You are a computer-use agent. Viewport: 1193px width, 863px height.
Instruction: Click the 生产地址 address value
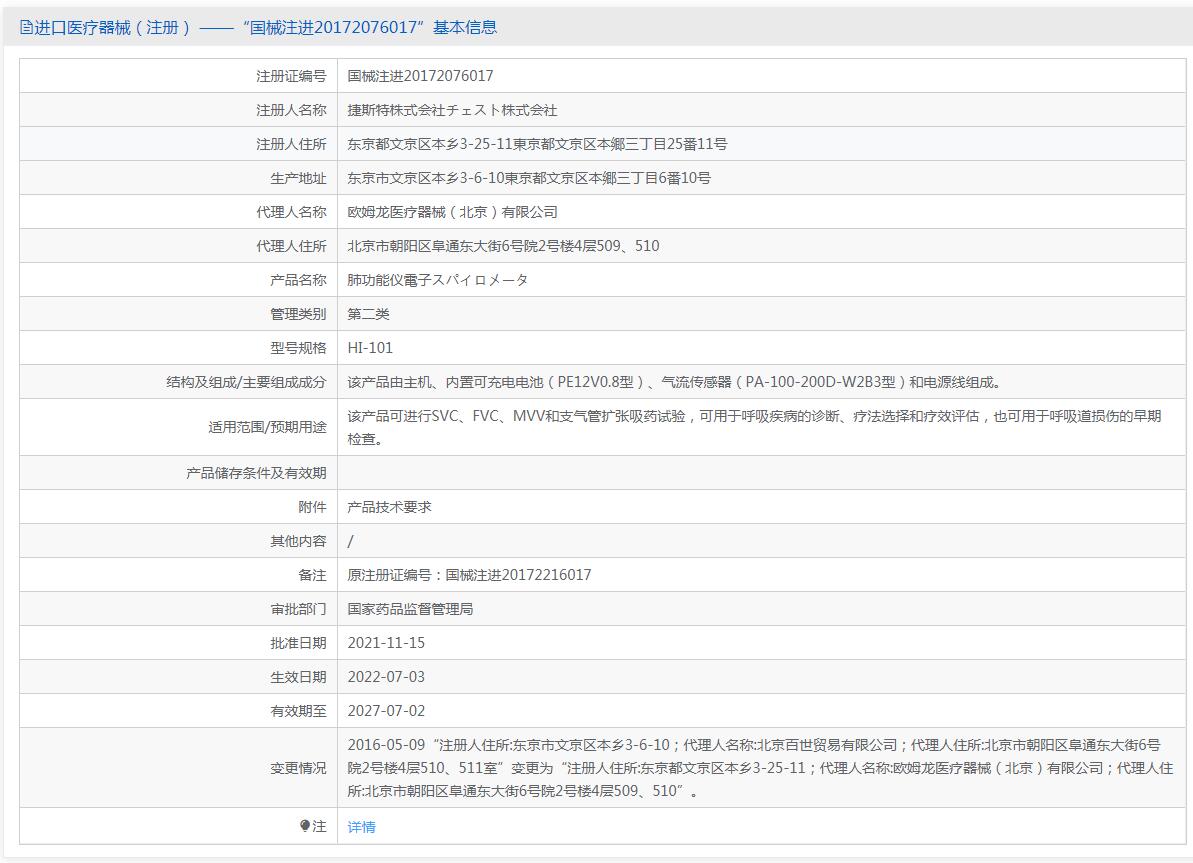pyautogui.click(x=529, y=178)
